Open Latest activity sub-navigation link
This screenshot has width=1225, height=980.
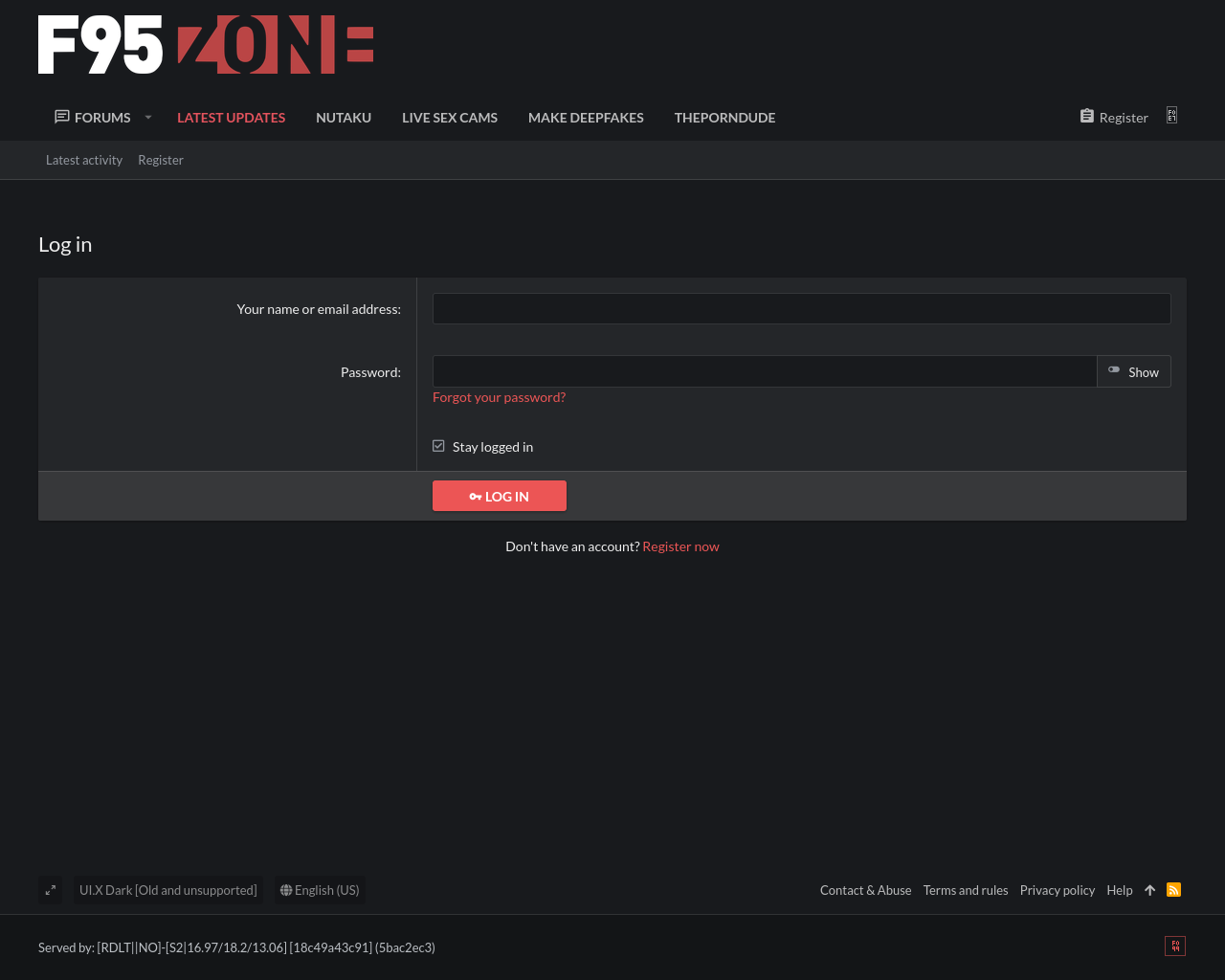tap(84, 160)
